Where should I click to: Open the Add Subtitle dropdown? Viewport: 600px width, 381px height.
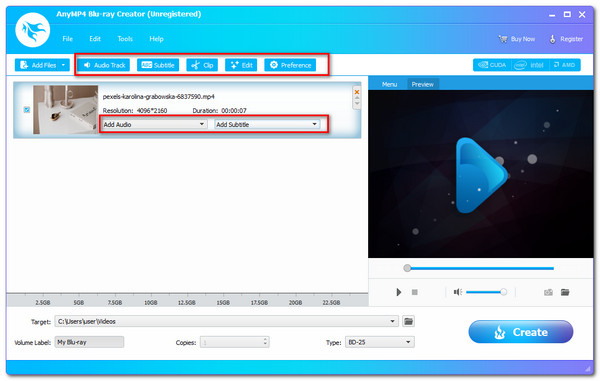click(267, 124)
